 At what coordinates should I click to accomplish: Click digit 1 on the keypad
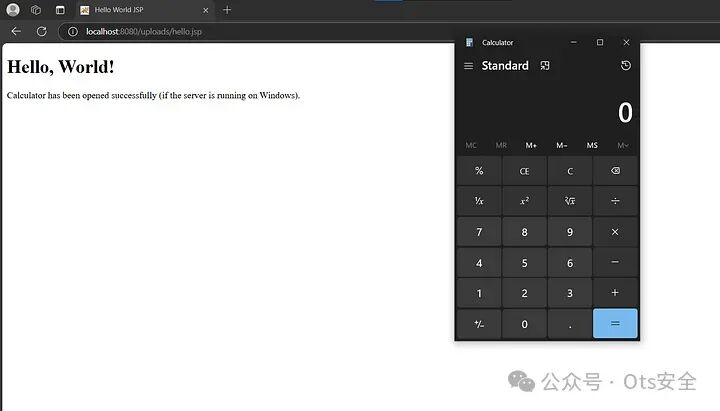click(479, 293)
